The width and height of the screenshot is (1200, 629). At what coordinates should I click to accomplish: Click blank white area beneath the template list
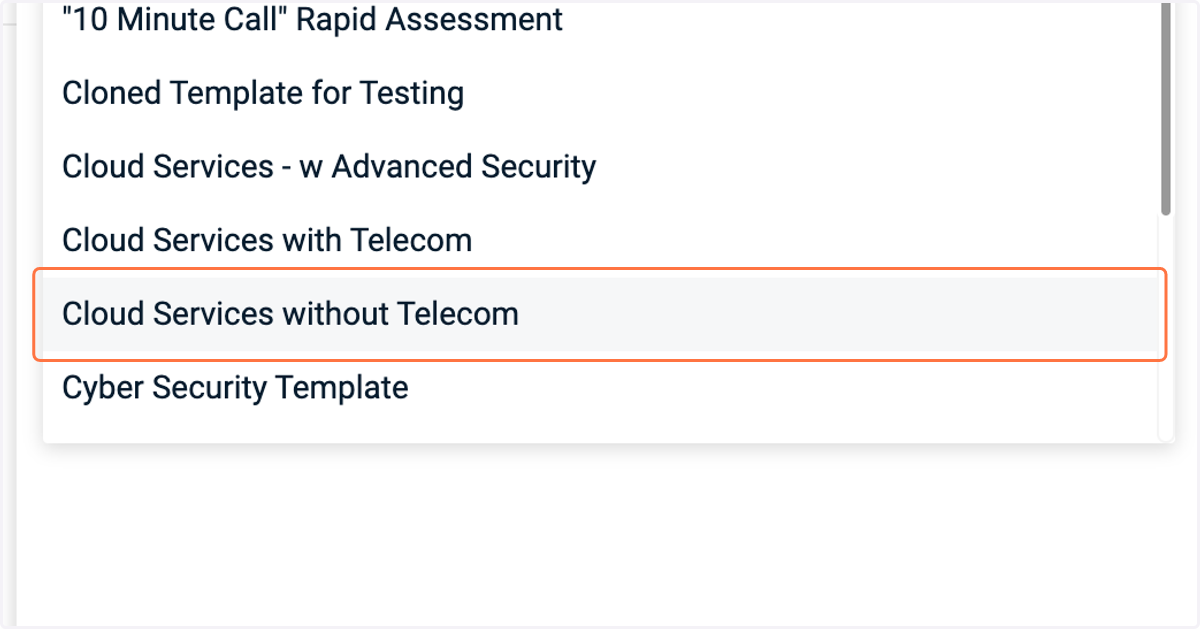[600, 535]
